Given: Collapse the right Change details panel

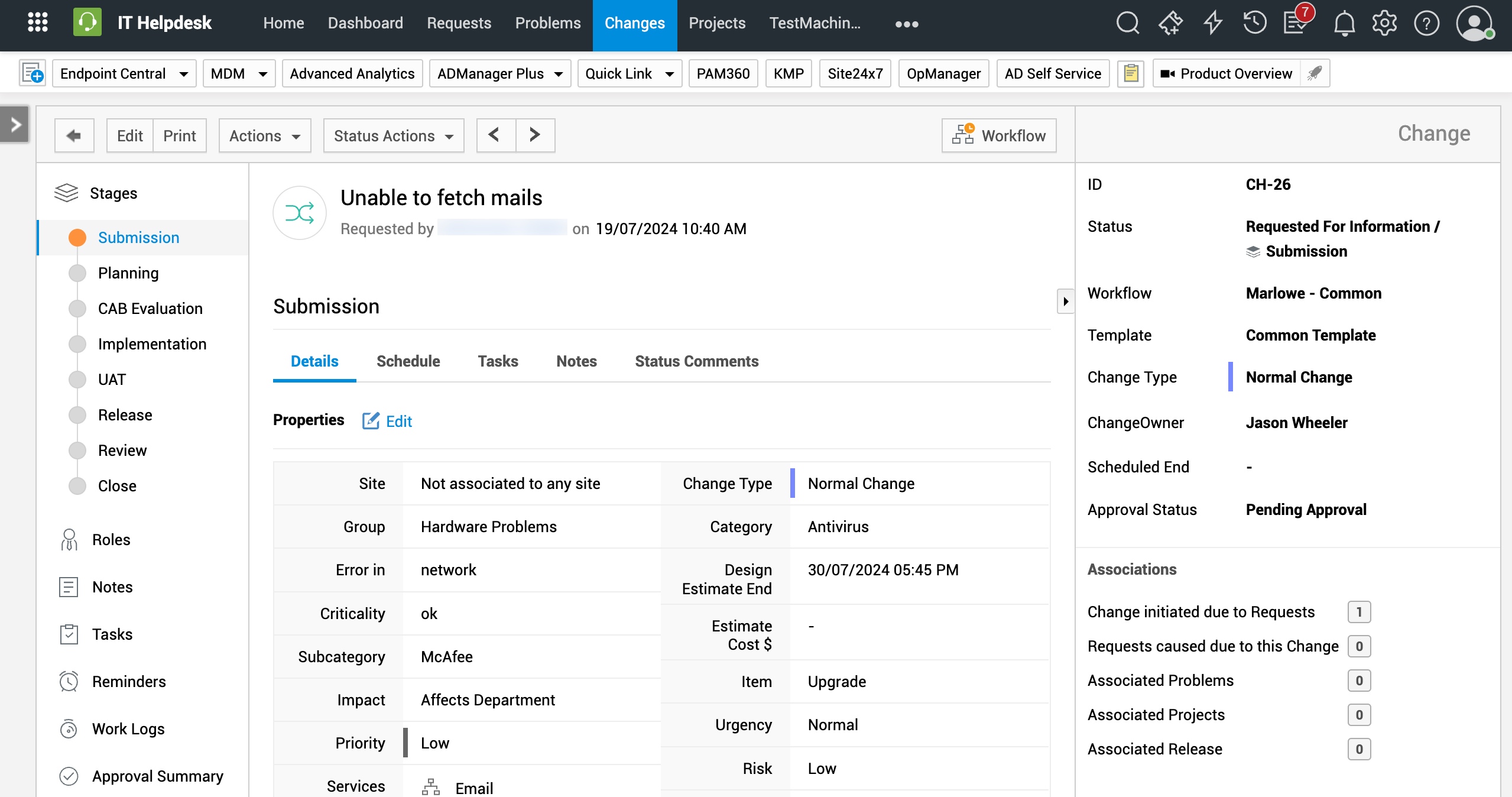Looking at the screenshot, I should click(1065, 302).
